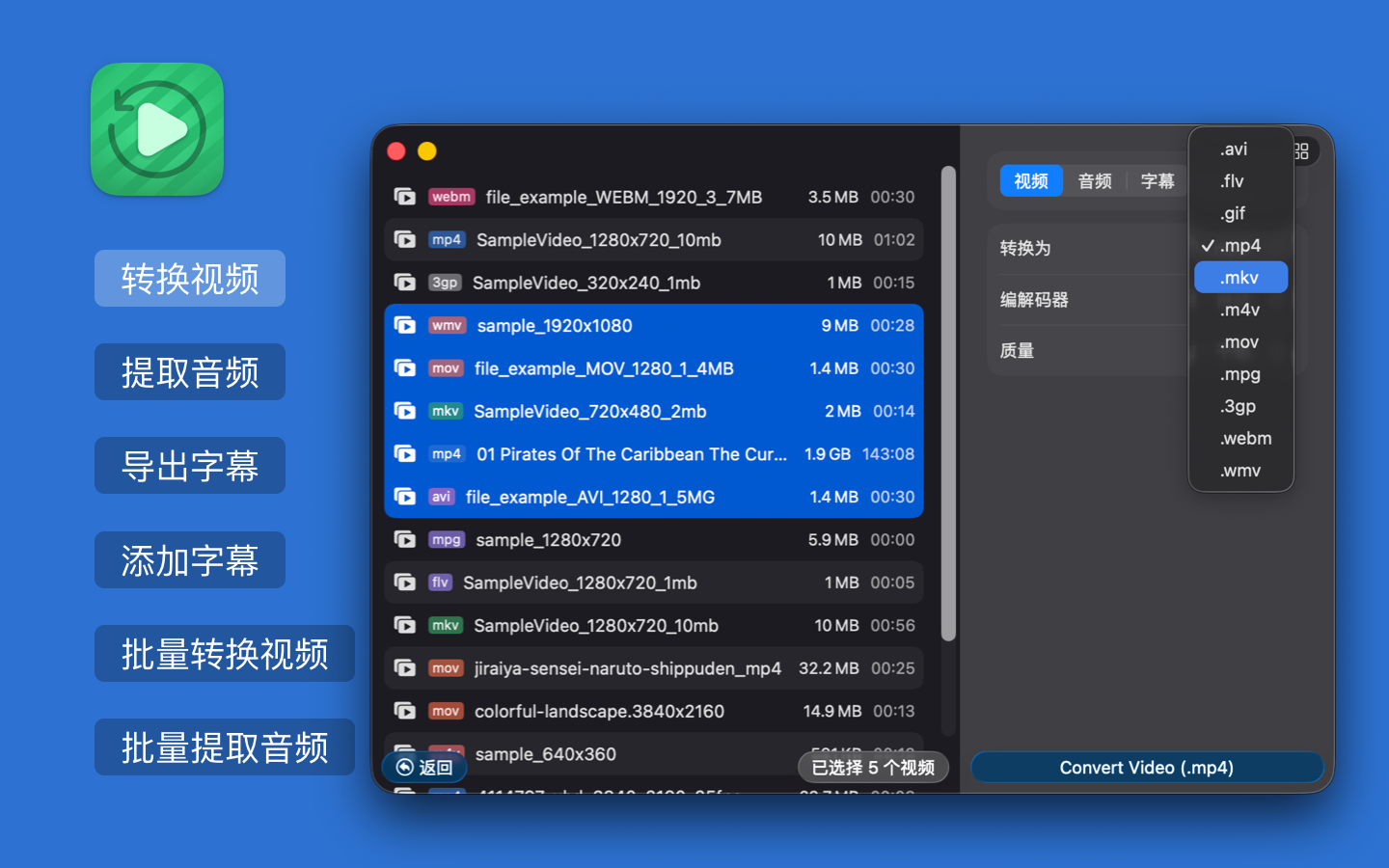Select the 视频 tab
The width and height of the screenshot is (1389, 868).
1031,181
